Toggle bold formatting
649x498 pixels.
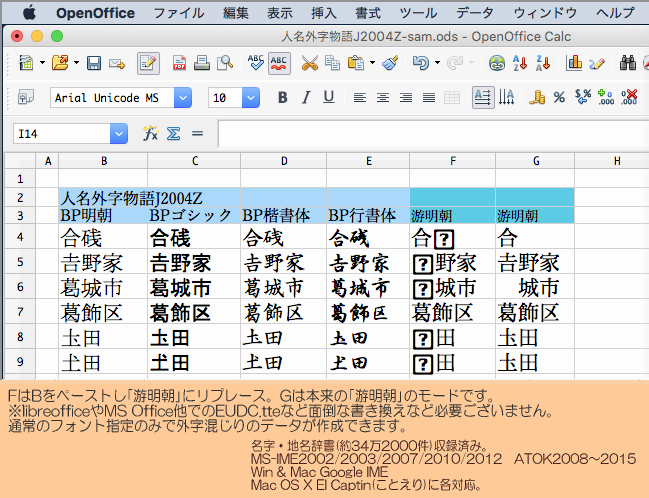(283, 98)
